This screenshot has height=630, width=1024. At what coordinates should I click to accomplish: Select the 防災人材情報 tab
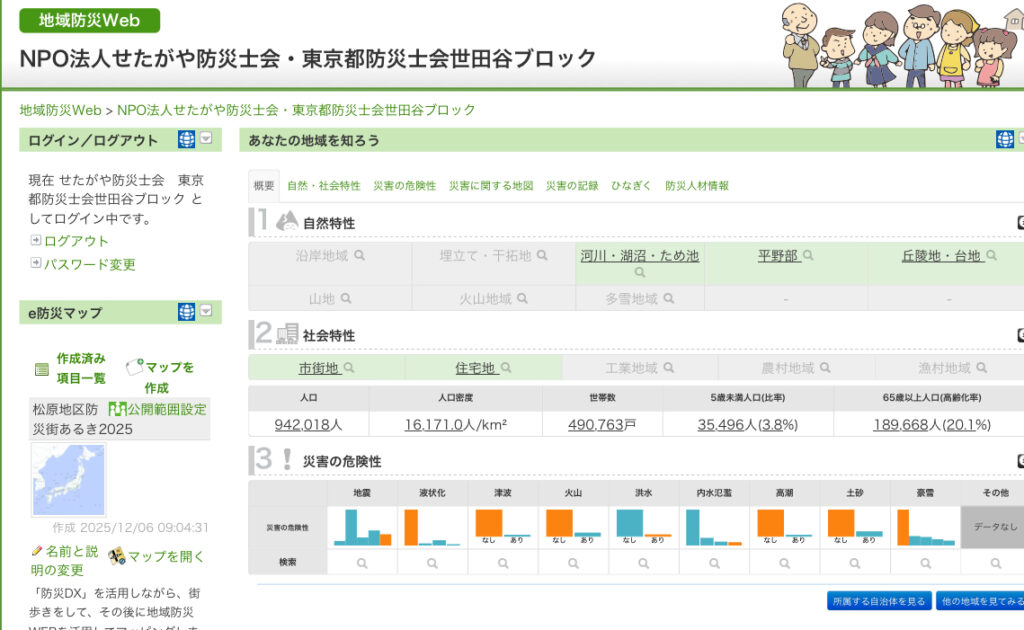tap(696, 186)
